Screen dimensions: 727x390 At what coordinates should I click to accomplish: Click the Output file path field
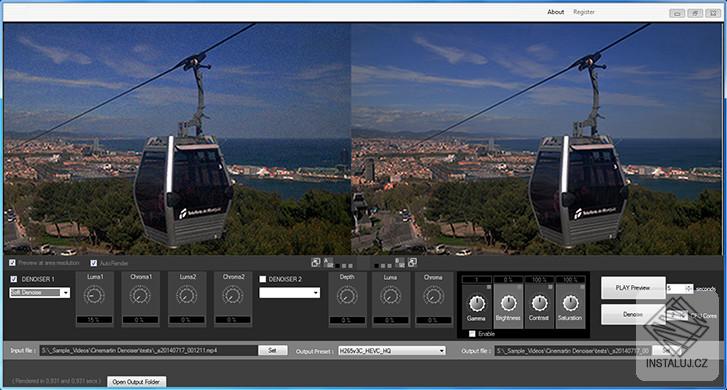coord(573,351)
